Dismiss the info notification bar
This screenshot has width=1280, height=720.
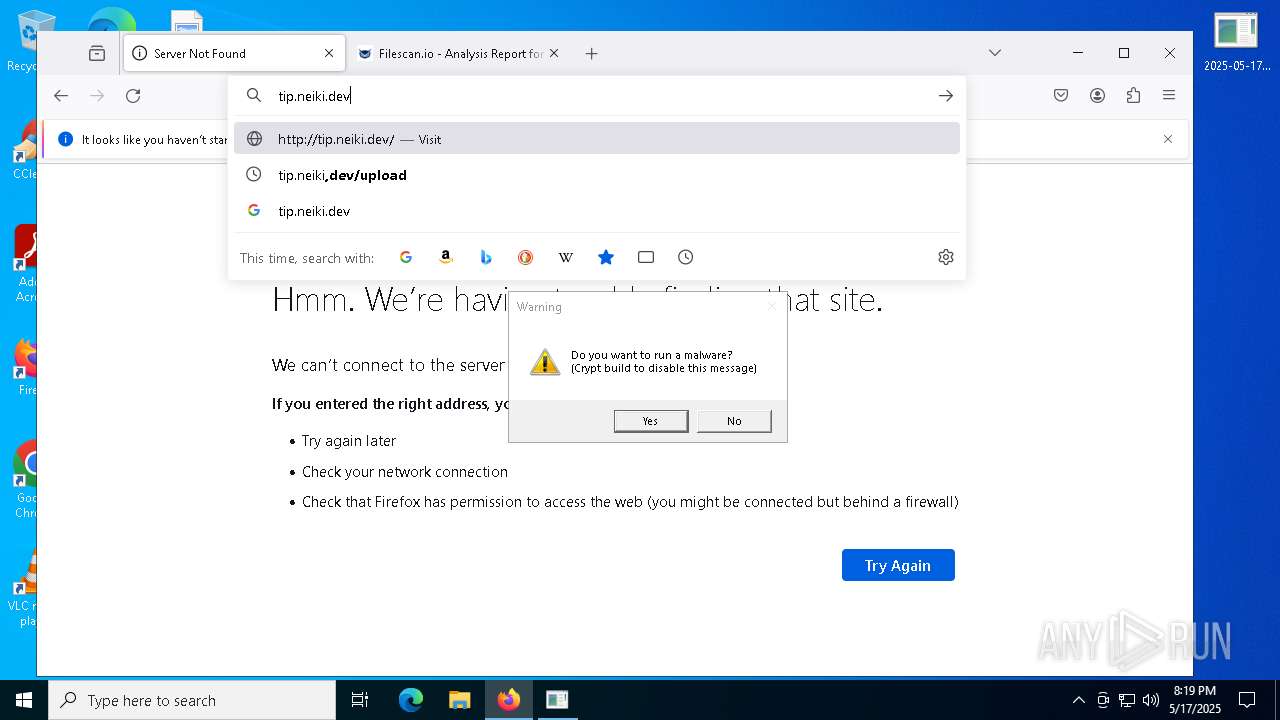(x=1168, y=139)
